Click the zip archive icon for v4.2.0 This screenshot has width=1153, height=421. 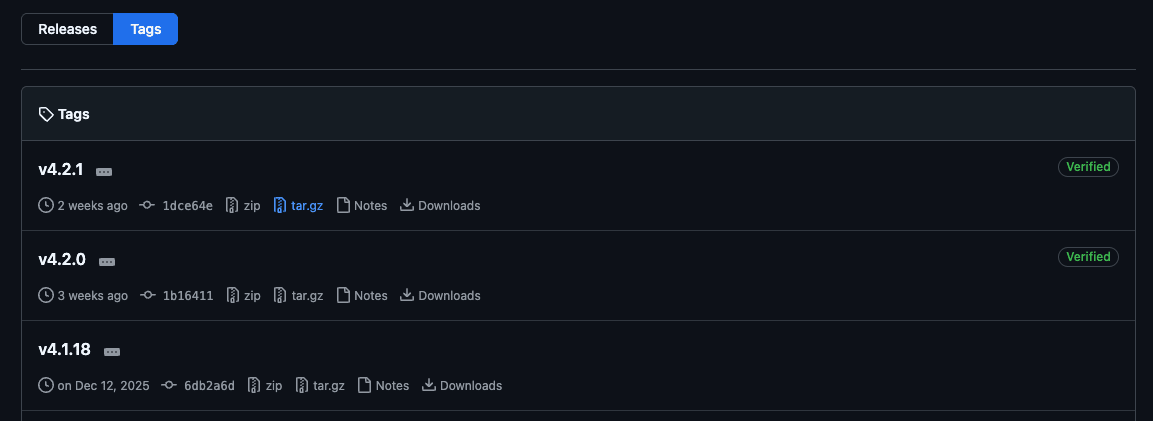click(x=232, y=296)
